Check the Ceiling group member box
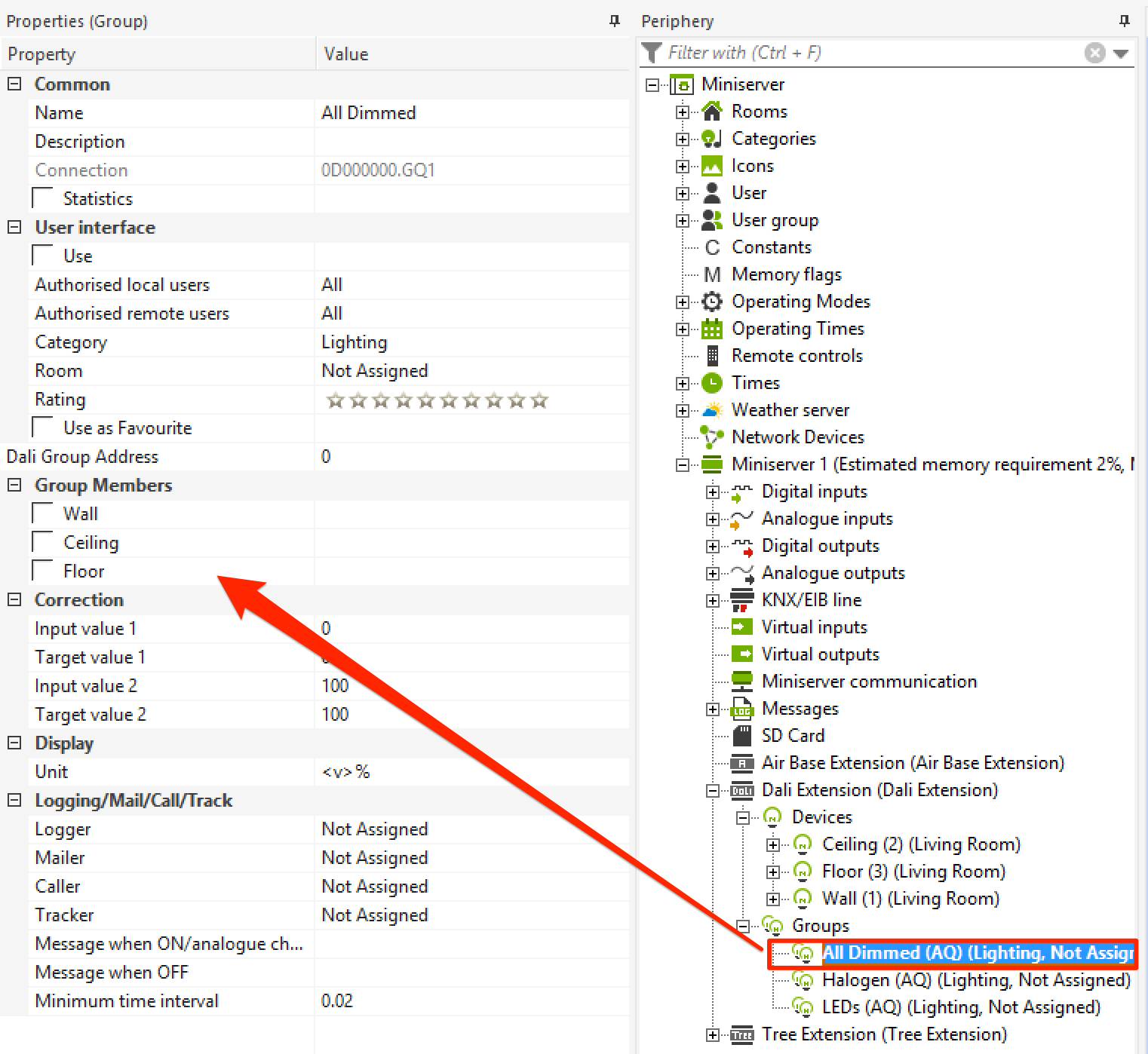The height and width of the screenshot is (1054, 1148). click(x=43, y=543)
